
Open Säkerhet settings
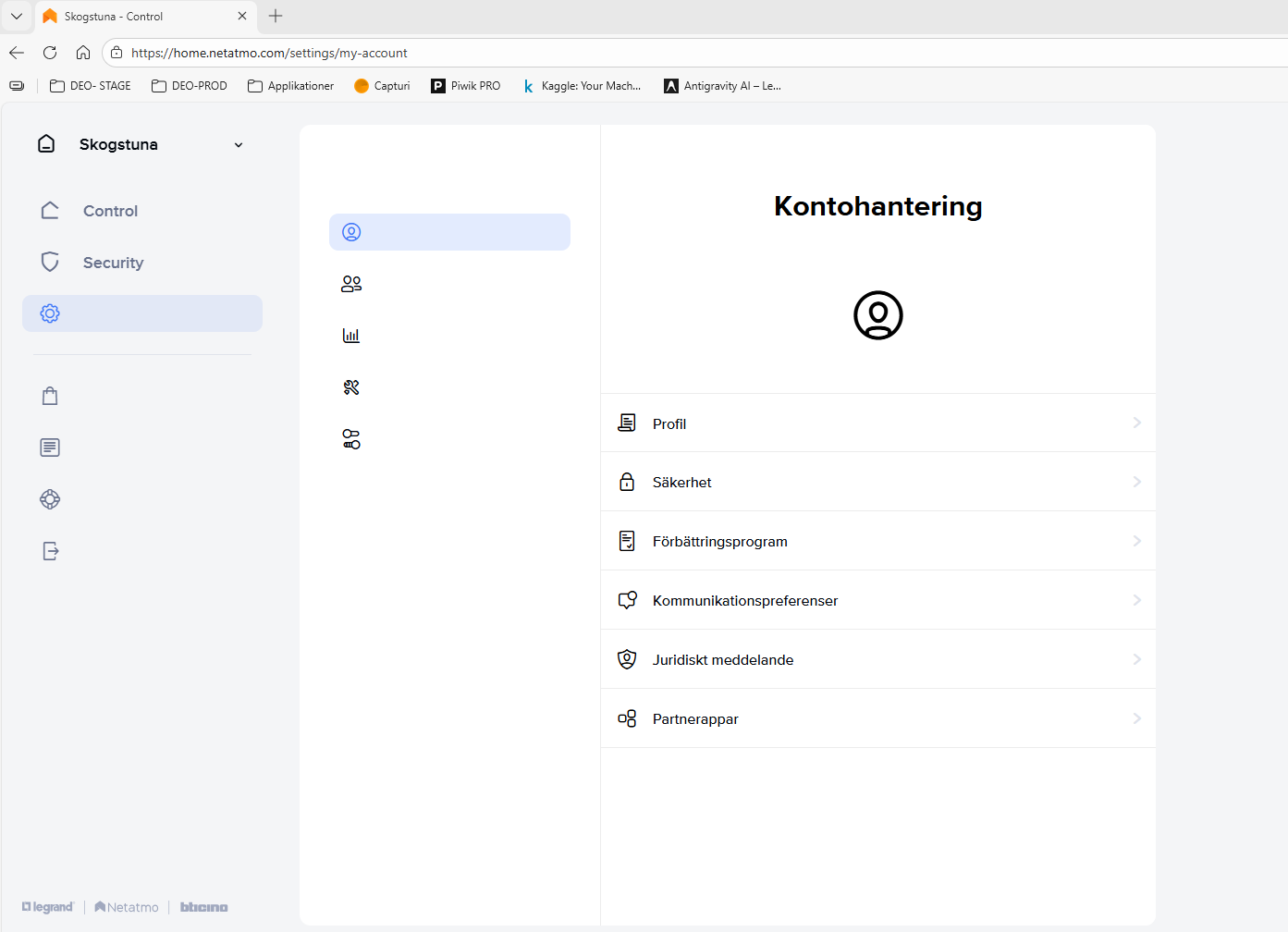(681, 483)
